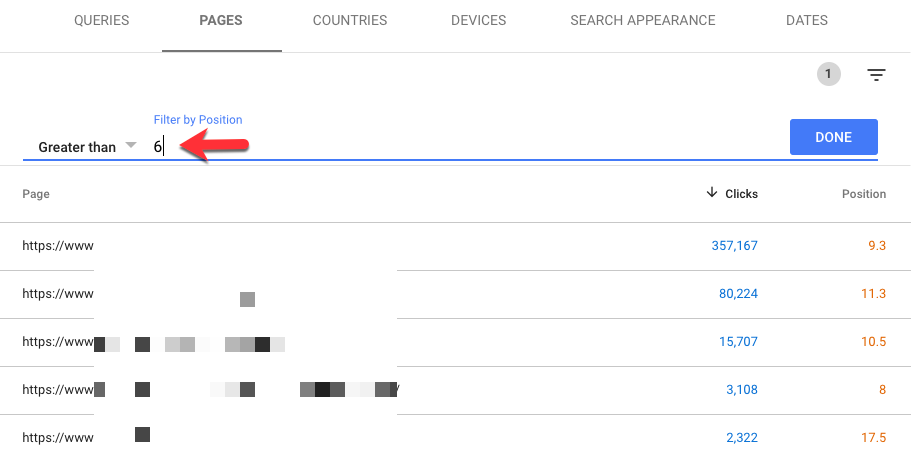Click the active filter count badge
The image size is (911, 457).
tap(828, 74)
